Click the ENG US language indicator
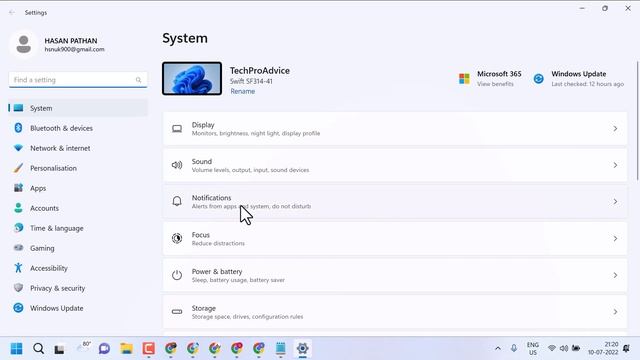 click(x=533, y=349)
